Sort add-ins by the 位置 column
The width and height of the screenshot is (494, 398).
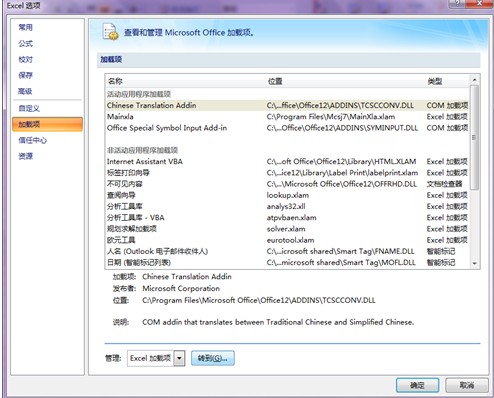275,81
